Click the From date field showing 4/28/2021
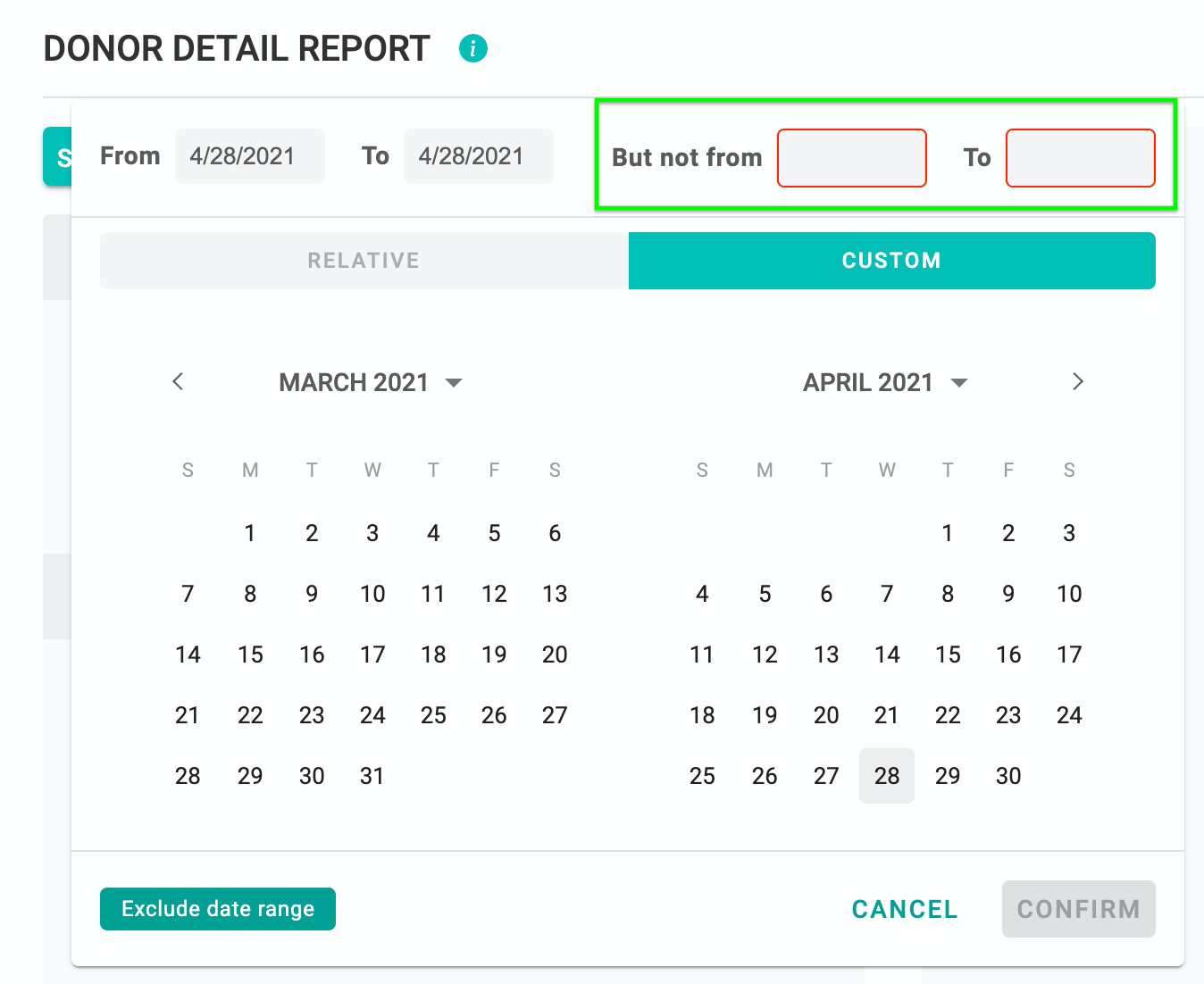Viewport: 1204px width, 984px height. [249, 156]
